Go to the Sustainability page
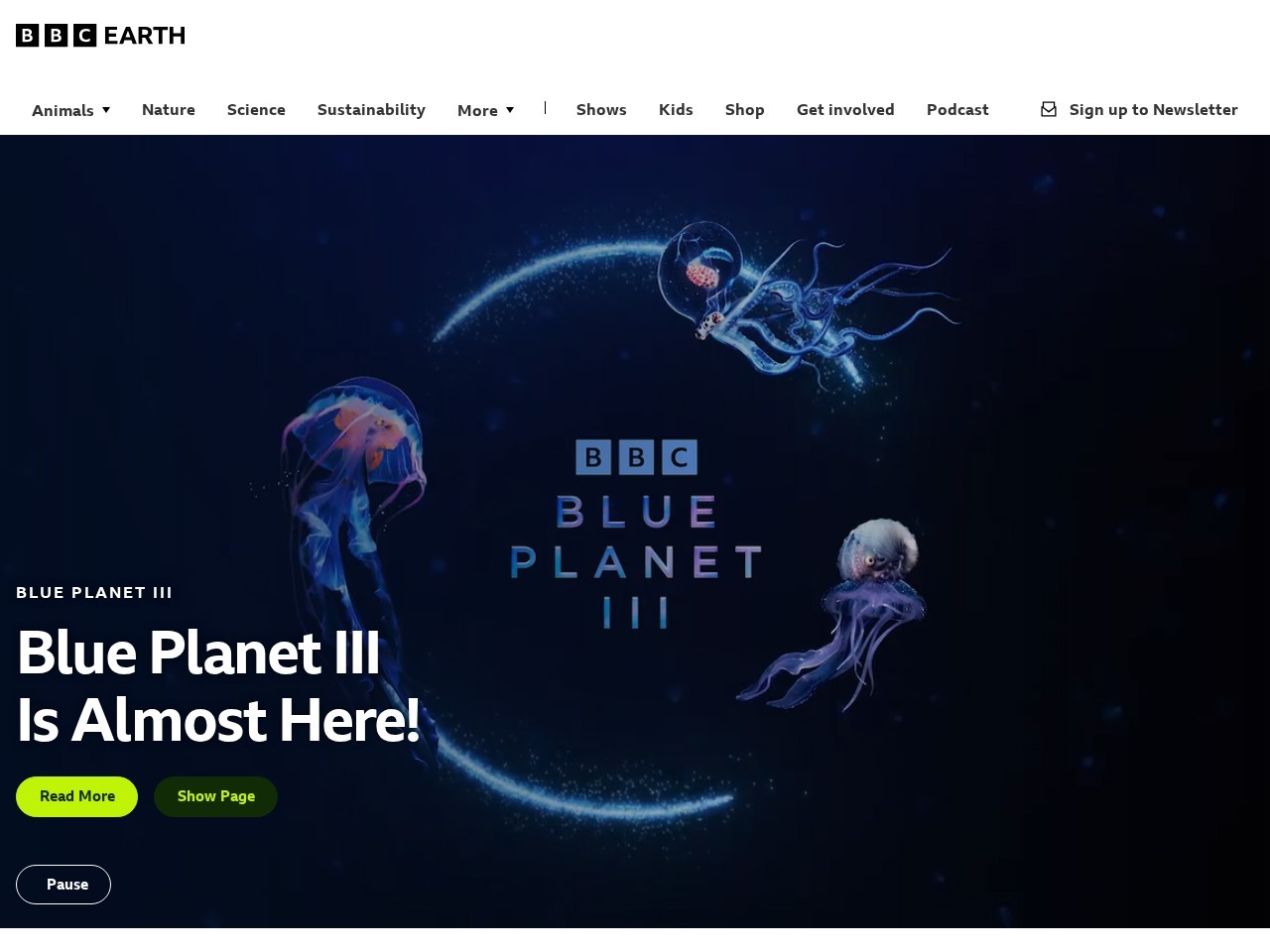Screen dimensions: 1270x952 [x=371, y=109]
